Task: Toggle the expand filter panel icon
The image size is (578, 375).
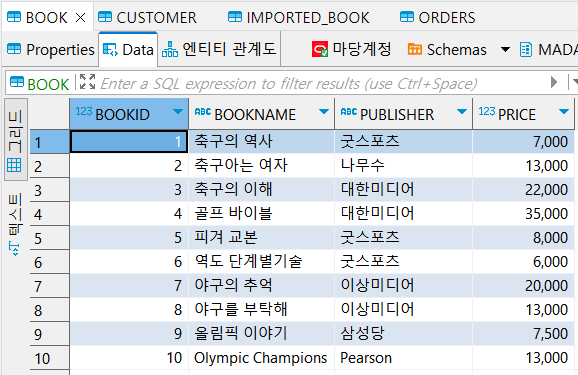Action: (87, 81)
